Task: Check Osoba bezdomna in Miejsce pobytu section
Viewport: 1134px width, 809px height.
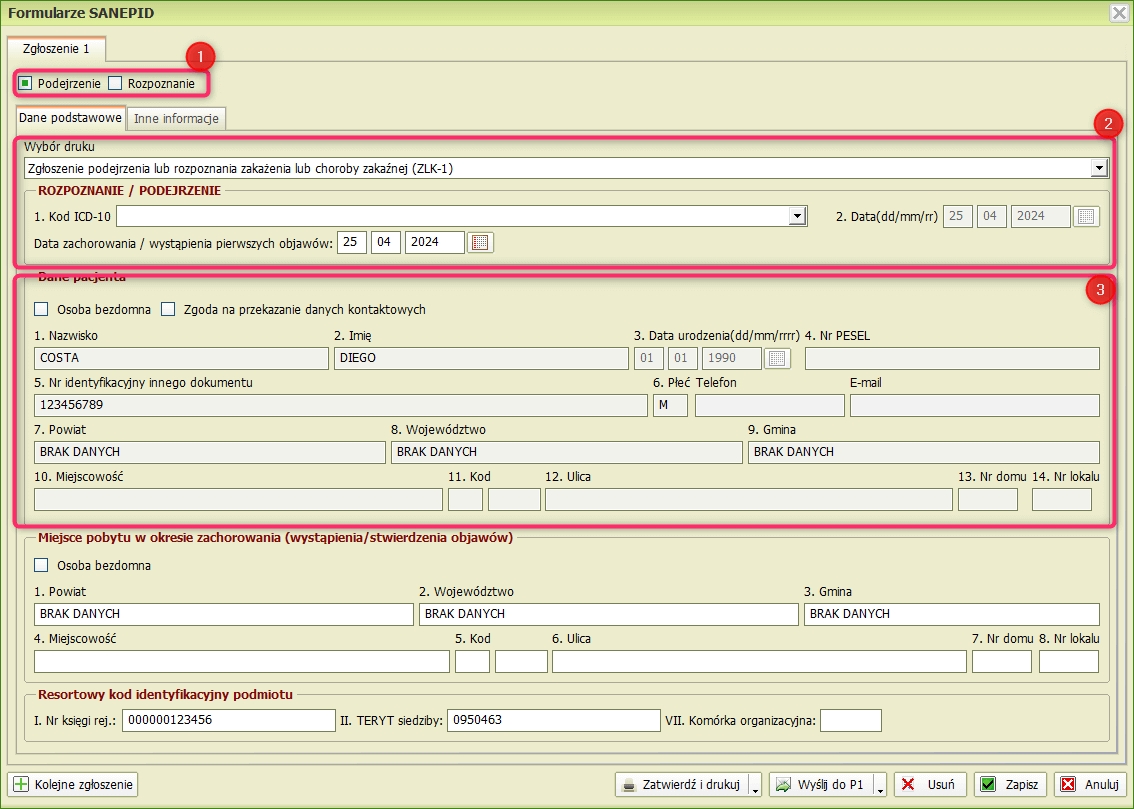Action: click(41, 565)
